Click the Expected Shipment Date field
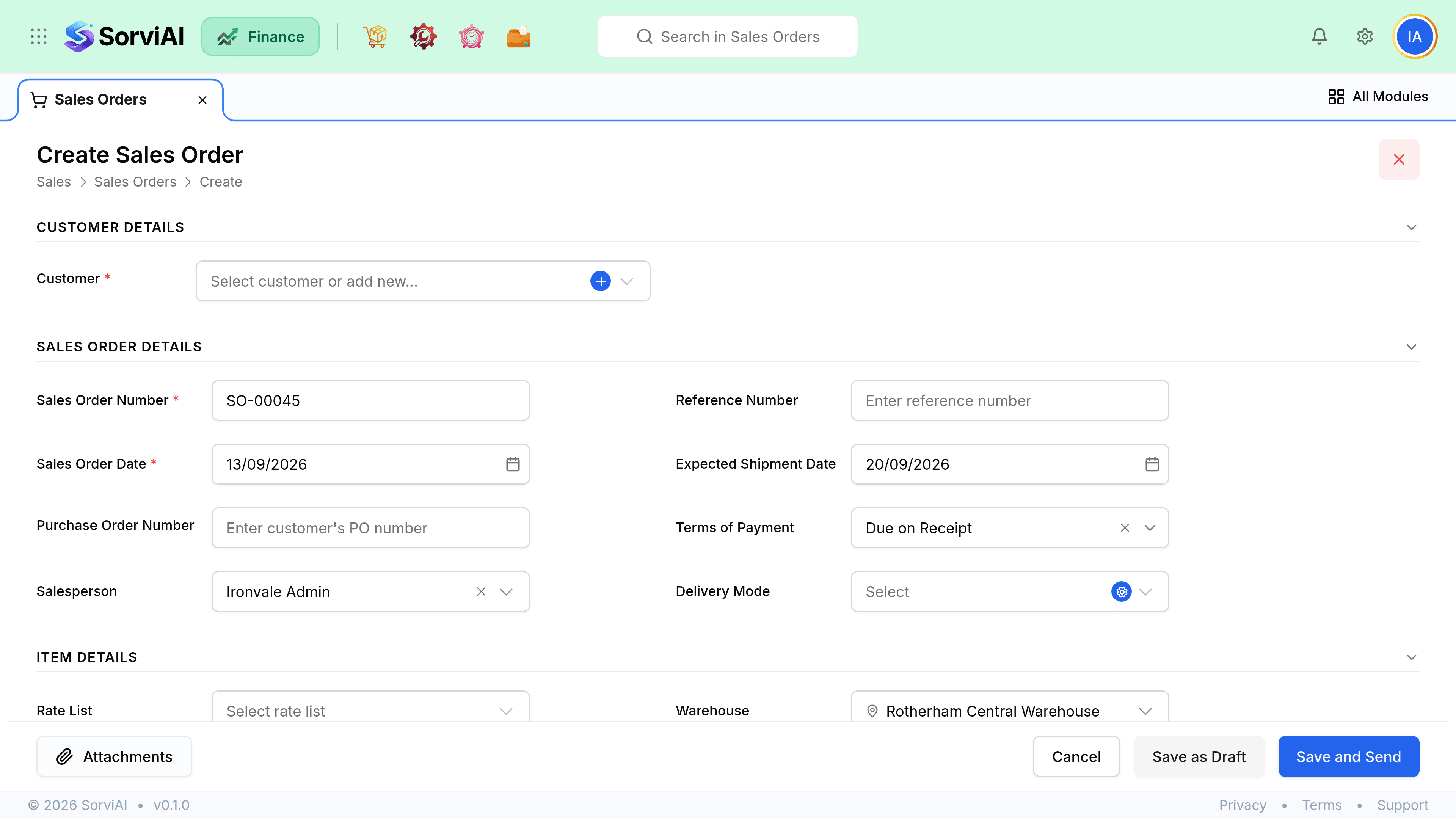1456x819 pixels. tap(1009, 464)
